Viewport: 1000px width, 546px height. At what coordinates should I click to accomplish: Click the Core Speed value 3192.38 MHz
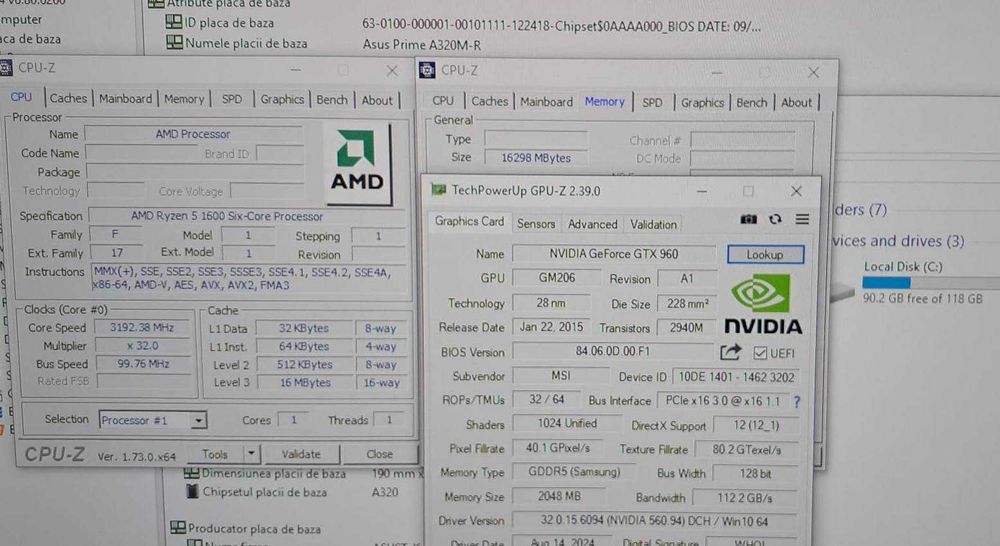point(142,327)
